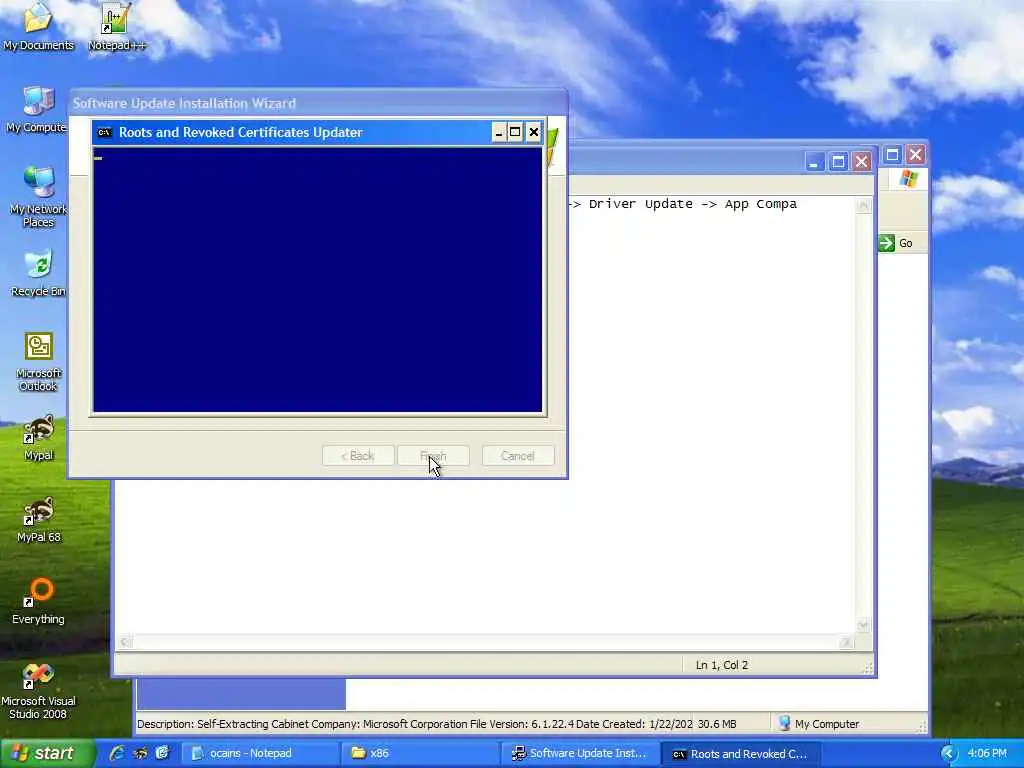
Task: Click console icon in Certificates Updater title bar
Action: click(104, 133)
